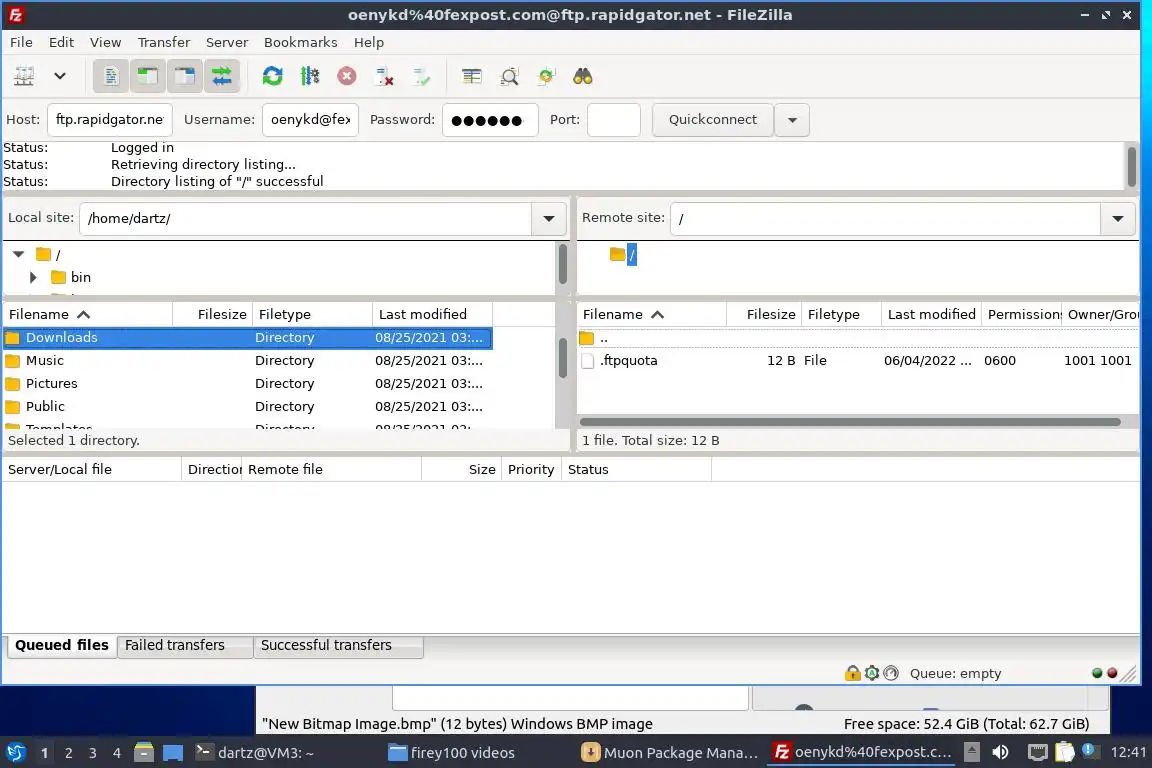Open the Transfer menu
This screenshot has width=1152, height=768.
[x=164, y=42]
